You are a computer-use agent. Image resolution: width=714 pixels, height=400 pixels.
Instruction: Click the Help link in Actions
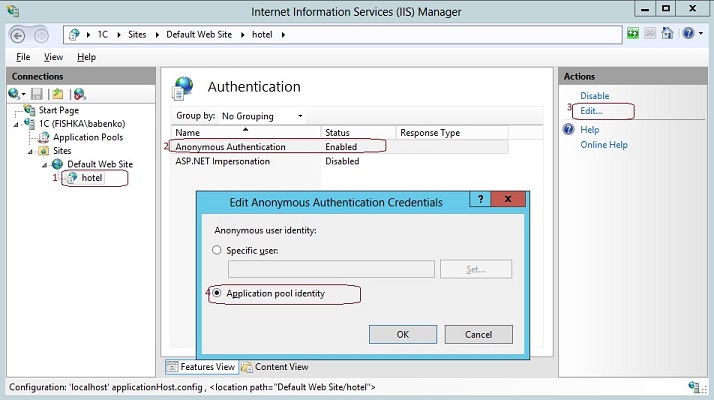(589, 130)
